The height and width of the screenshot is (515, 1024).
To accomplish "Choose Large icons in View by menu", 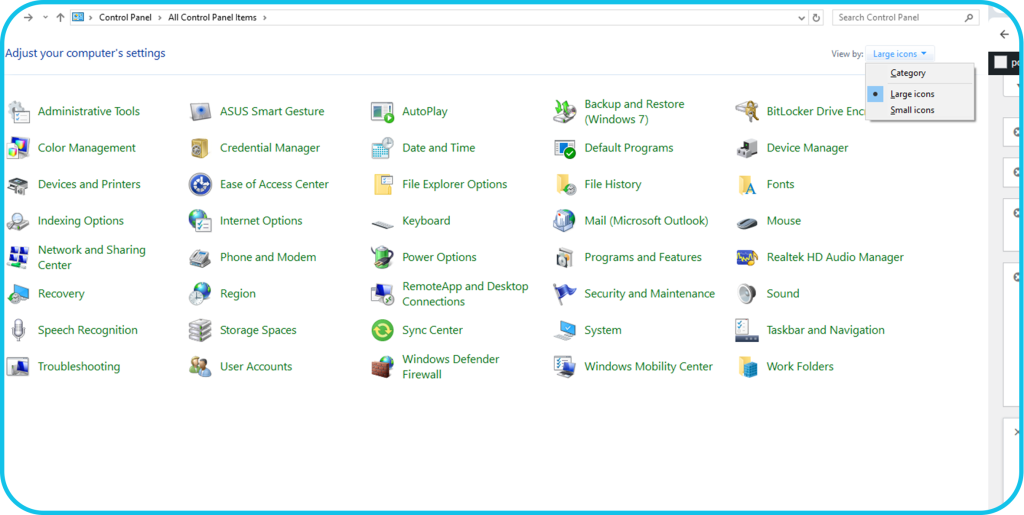I will click(912, 94).
